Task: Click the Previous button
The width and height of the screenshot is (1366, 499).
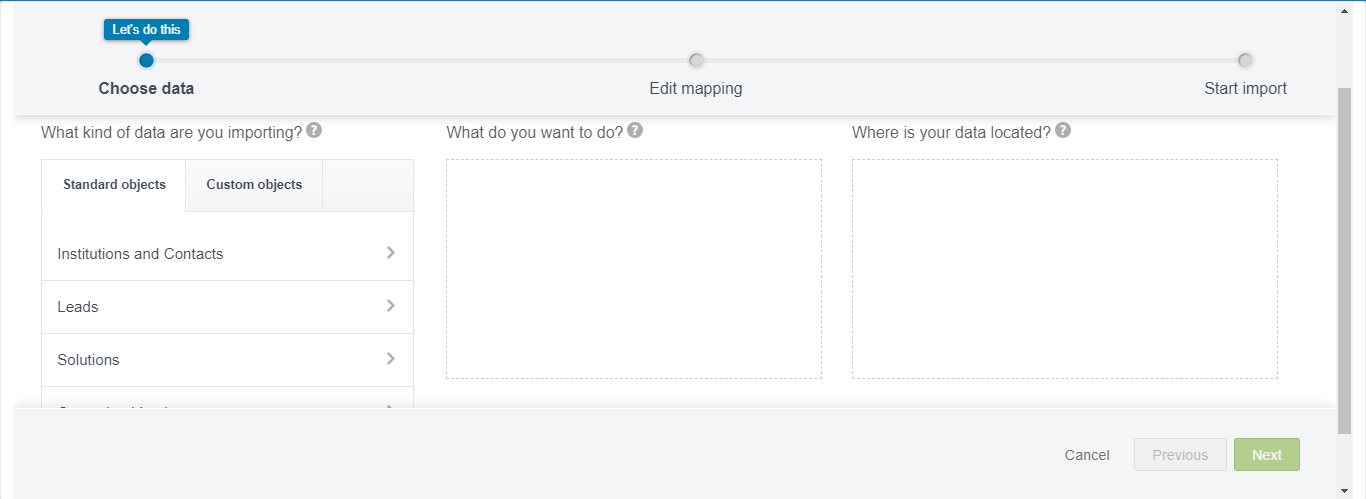Action: (1179, 455)
